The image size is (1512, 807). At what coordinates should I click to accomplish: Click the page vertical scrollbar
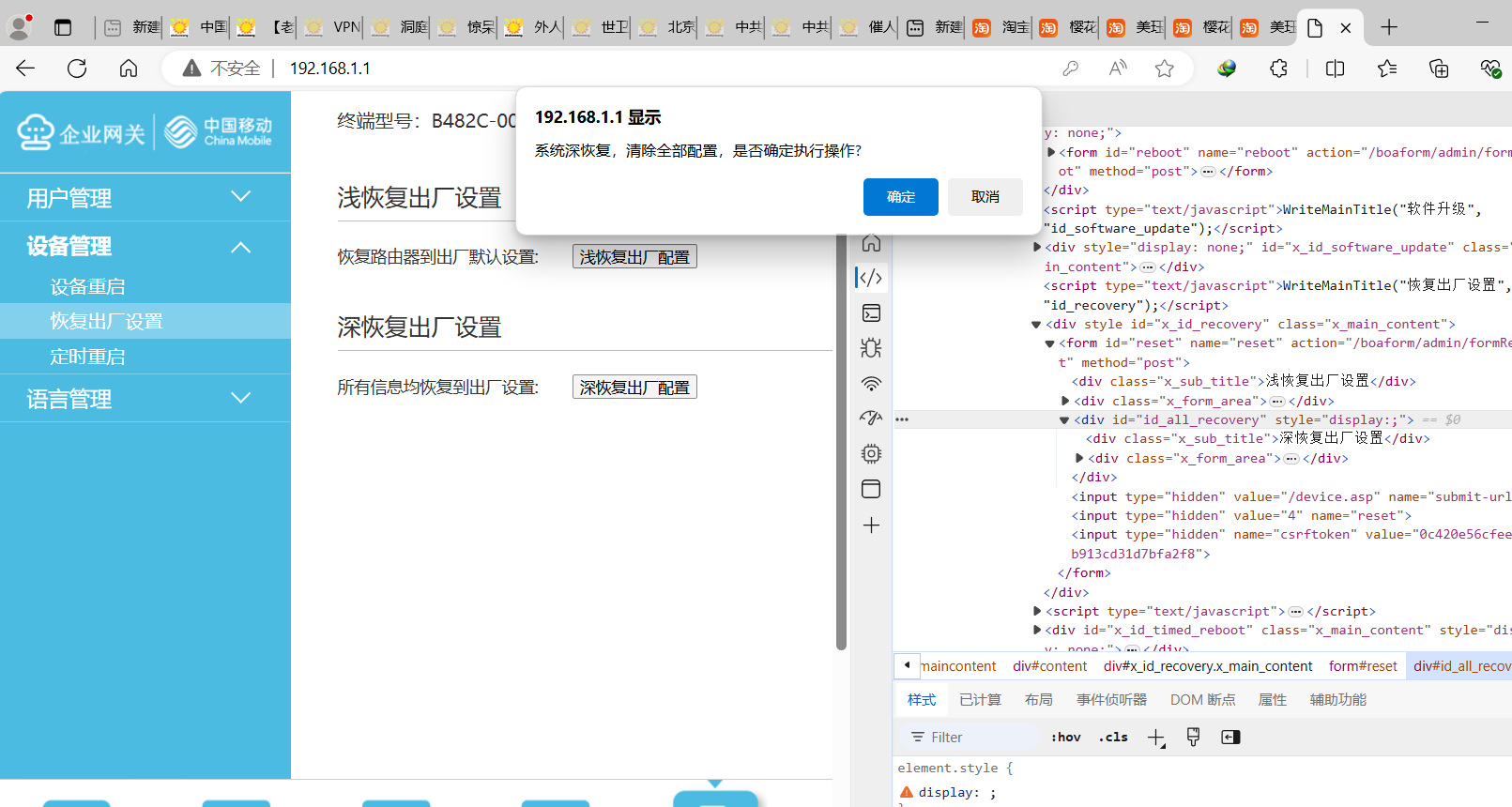click(841, 441)
